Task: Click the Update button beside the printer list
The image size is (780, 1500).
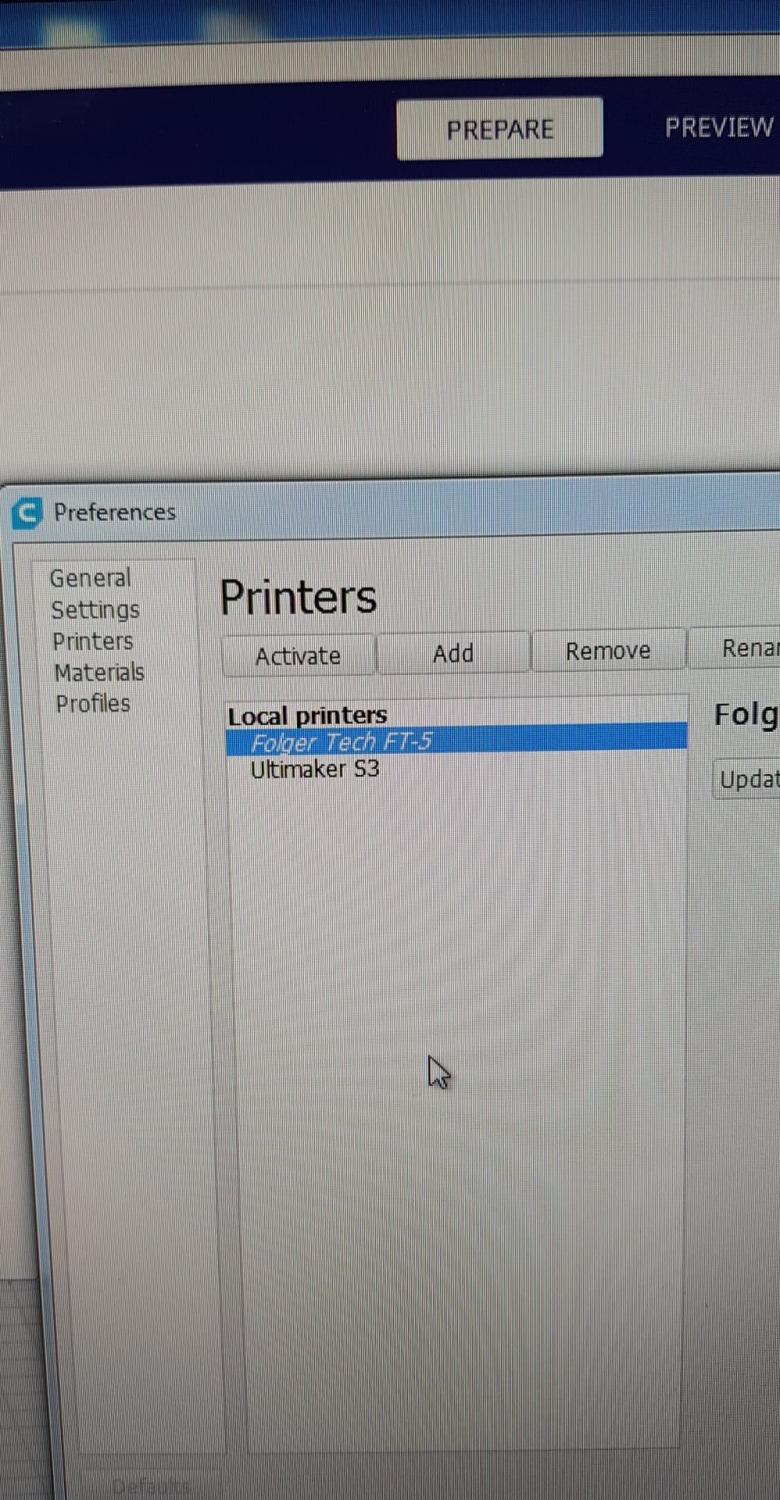Action: (748, 779)
